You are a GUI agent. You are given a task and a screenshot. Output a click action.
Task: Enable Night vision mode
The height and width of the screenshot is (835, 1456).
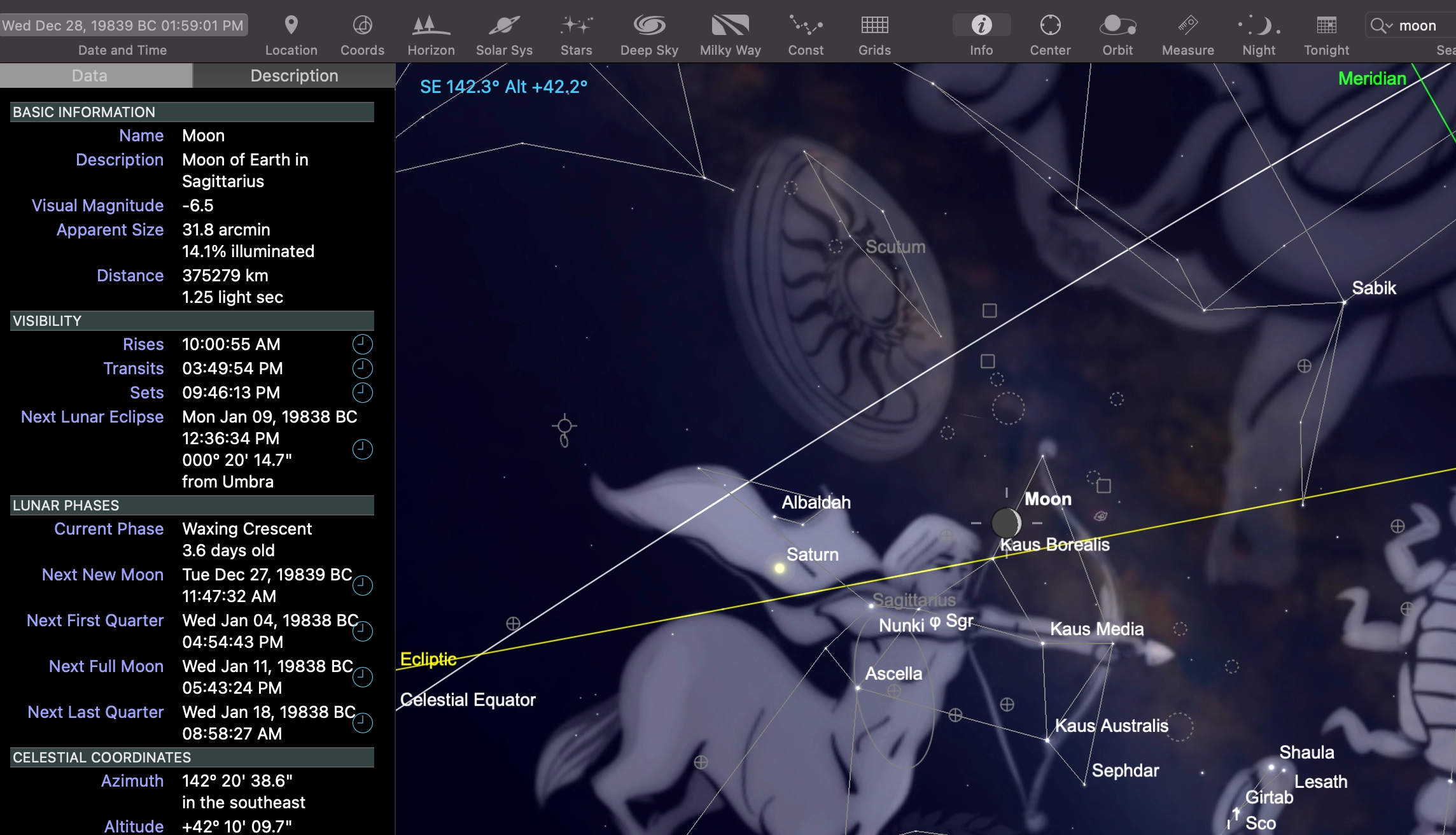click(1259, 26)
